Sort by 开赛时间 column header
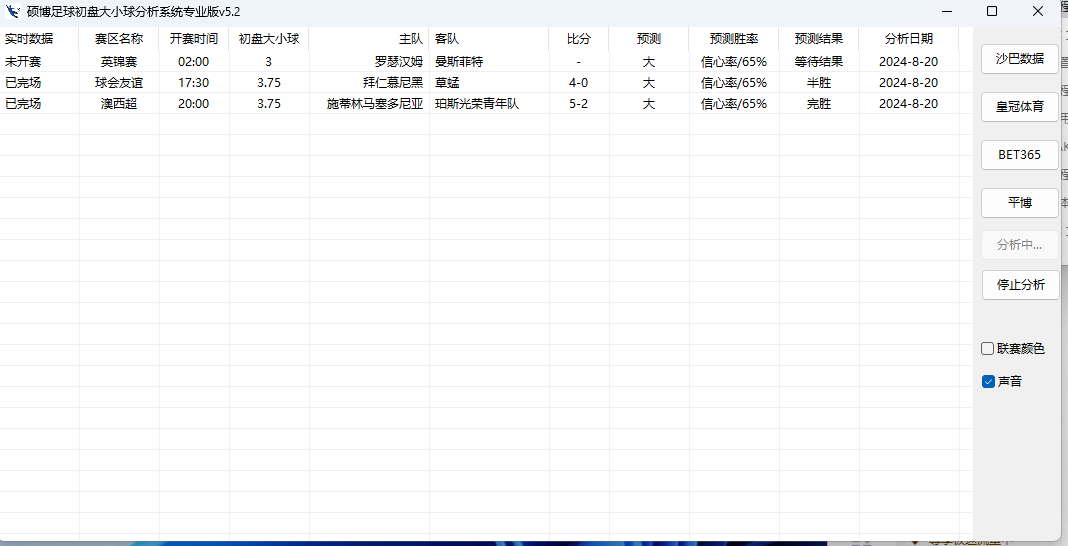Viewport: 1068px width, 546px height. [194, 39]
